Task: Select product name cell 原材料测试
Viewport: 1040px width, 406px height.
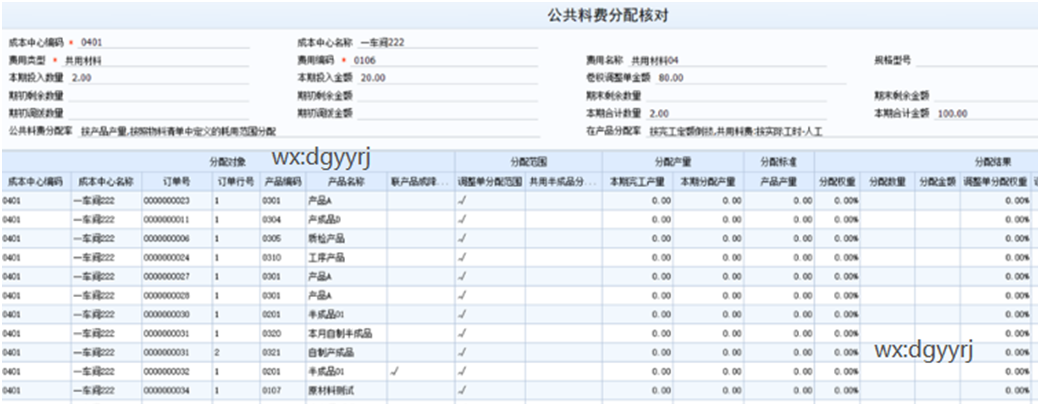Action: click(x=347, y=391)
